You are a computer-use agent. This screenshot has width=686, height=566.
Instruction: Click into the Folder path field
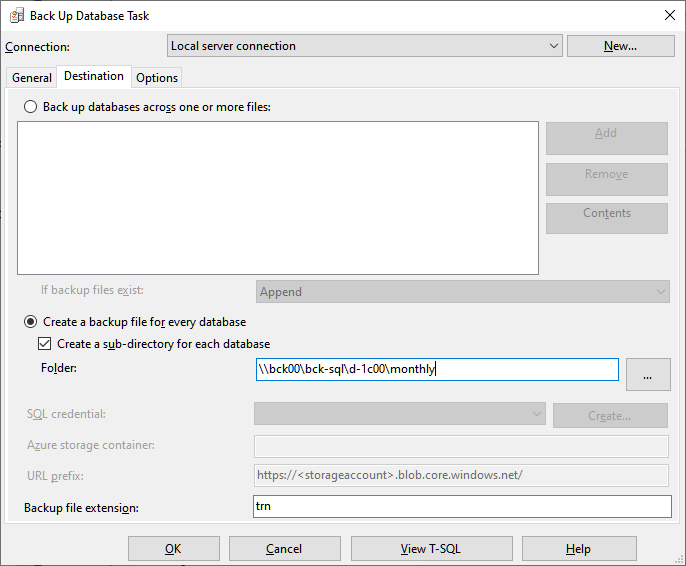tap(437, 369)
